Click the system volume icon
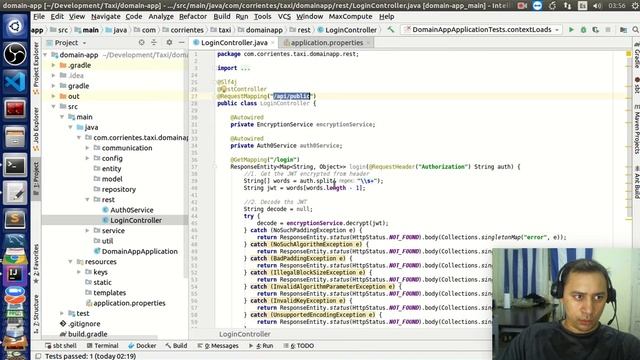Viewport: 640px width, 360px height. point(597,6)
